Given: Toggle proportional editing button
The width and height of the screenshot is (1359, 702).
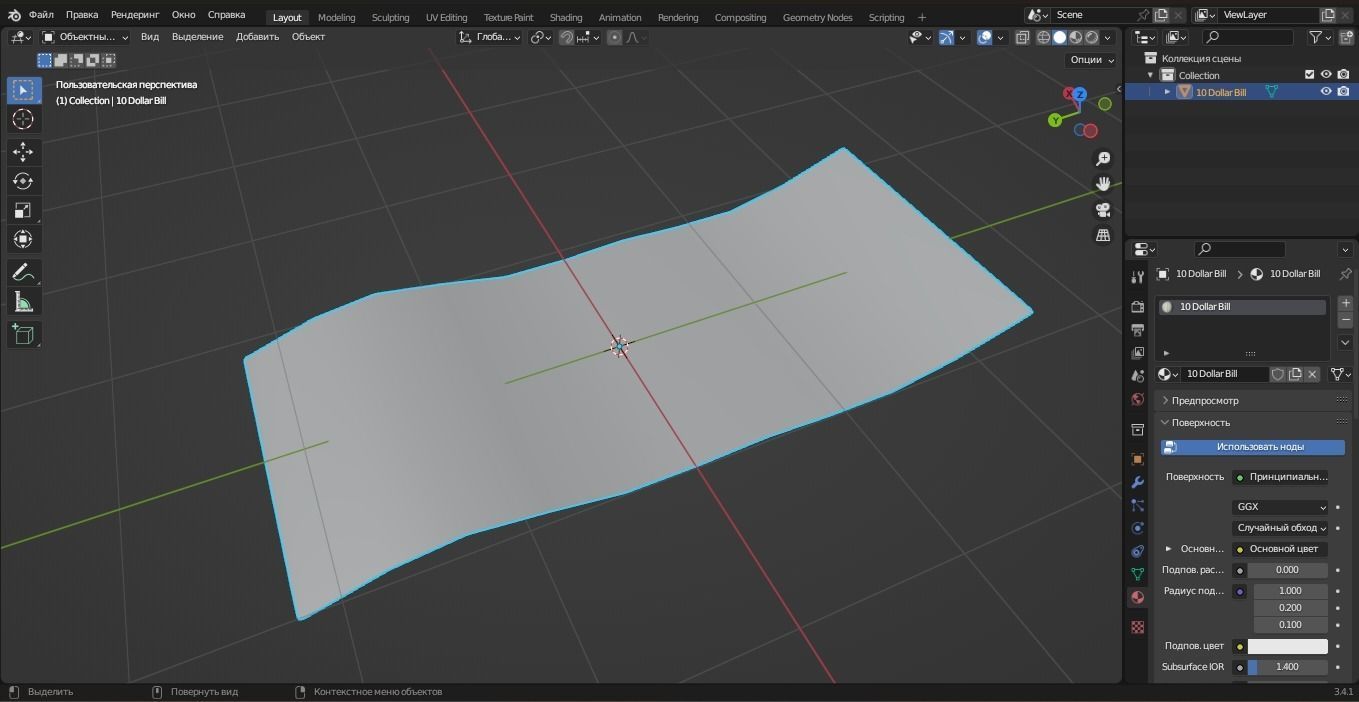Looking at the screenshot, I should (615, 37).
